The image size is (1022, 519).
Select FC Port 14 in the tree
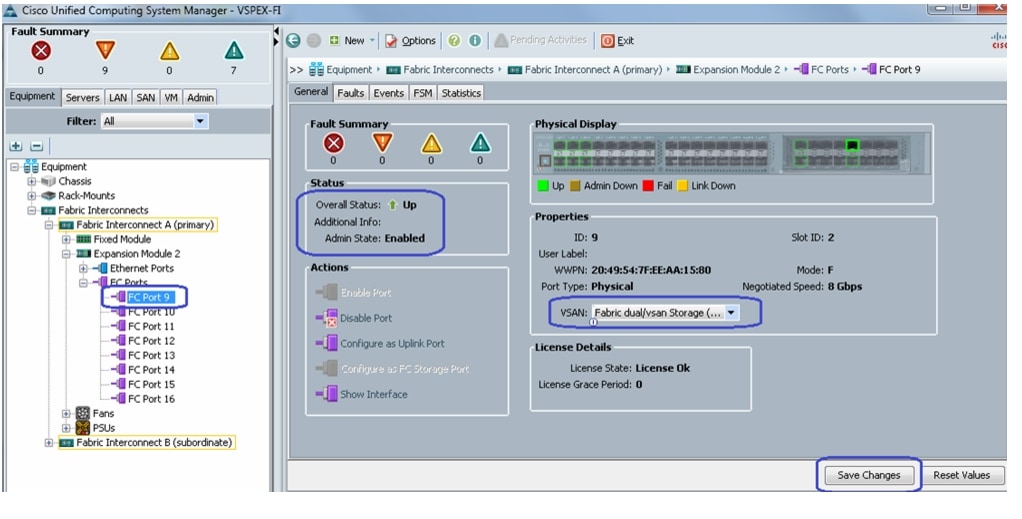click(x=151, y=370)
